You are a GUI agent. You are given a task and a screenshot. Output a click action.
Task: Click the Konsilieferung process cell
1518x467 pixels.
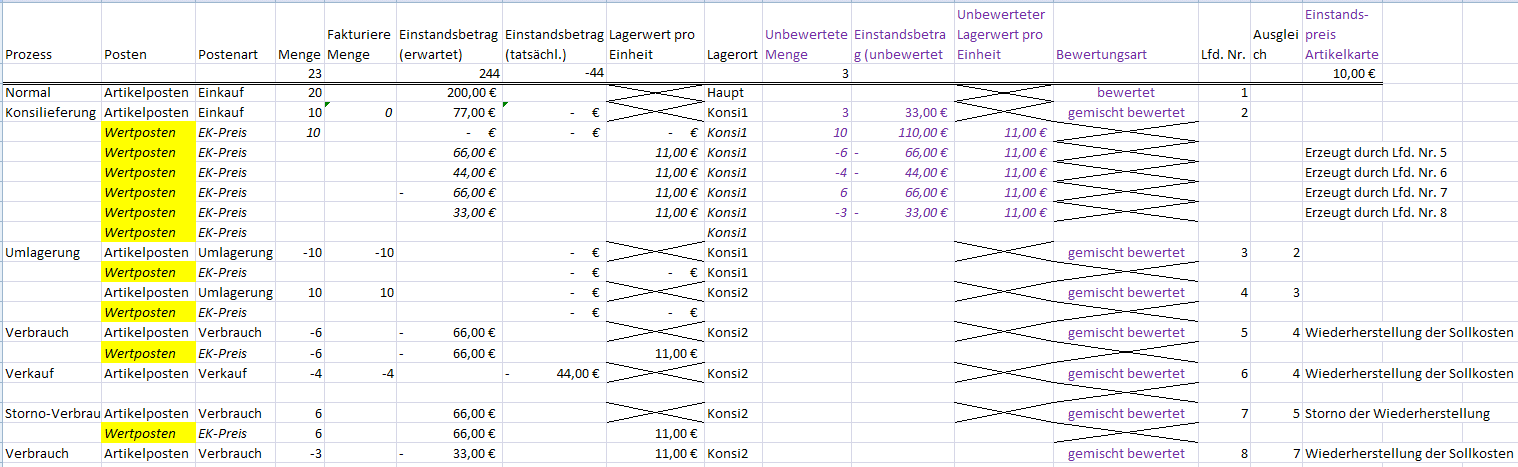point(50,112)
